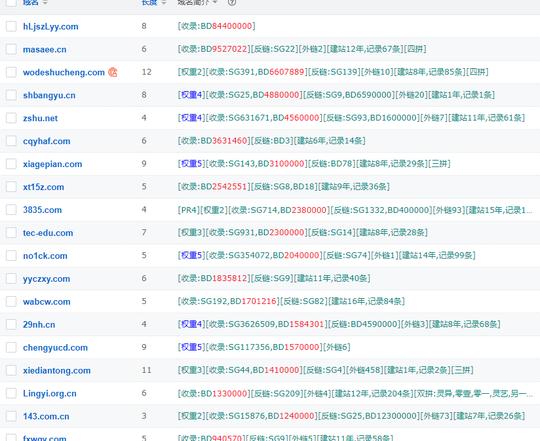
Task: Check the yyczxy.com checkbox
Action: [11, 279]
